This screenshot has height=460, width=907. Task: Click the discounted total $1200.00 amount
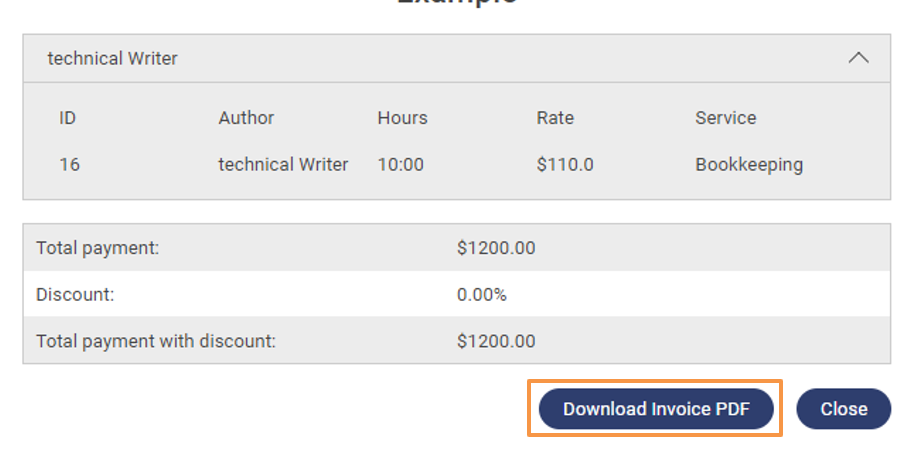tap(496, 341)
